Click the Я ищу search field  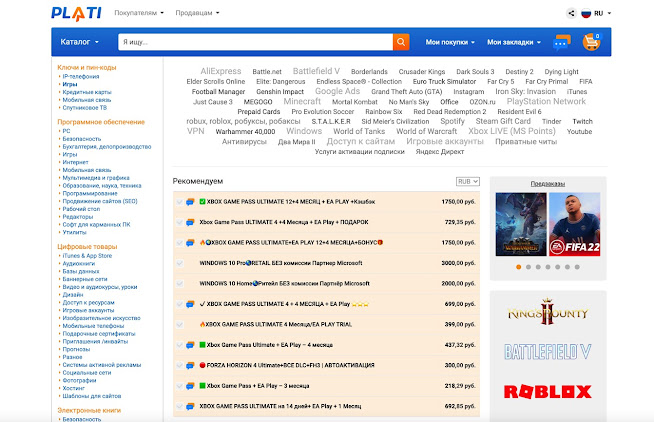pyautogui.click(x=255, y=42)
